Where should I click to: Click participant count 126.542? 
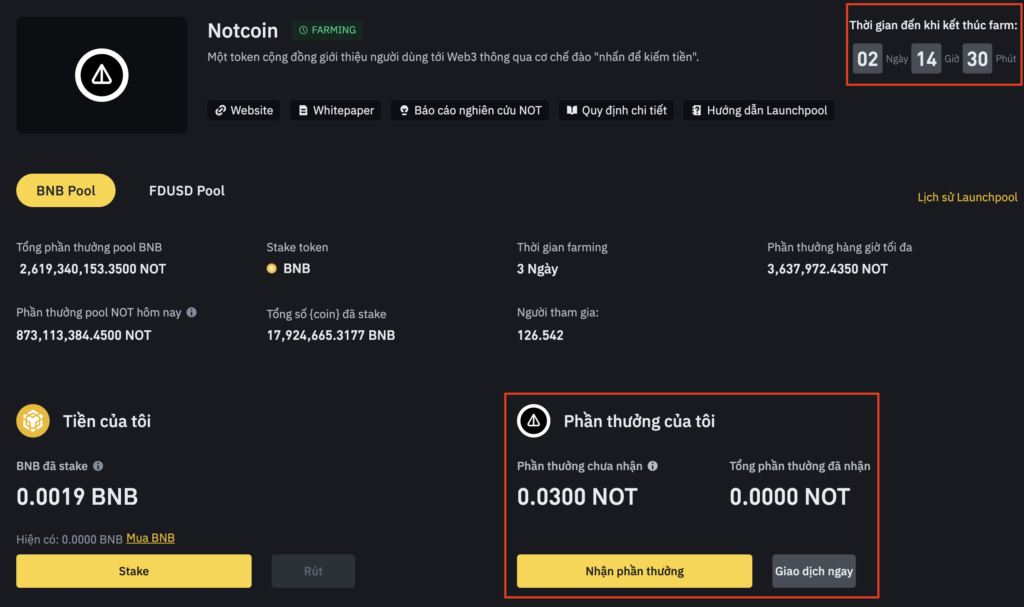tap(540, 335)
